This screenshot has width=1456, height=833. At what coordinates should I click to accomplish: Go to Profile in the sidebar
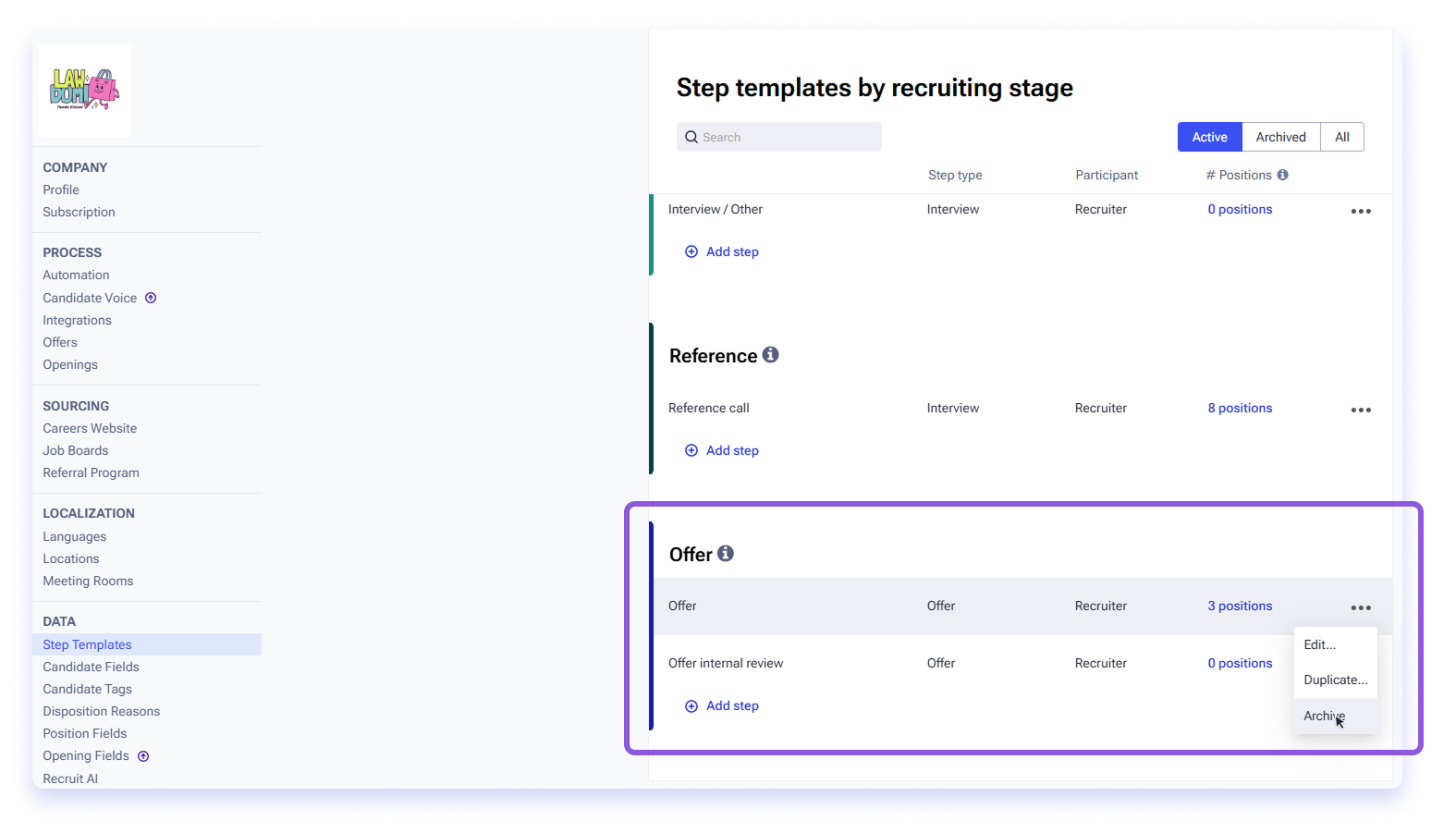point(61,190)
